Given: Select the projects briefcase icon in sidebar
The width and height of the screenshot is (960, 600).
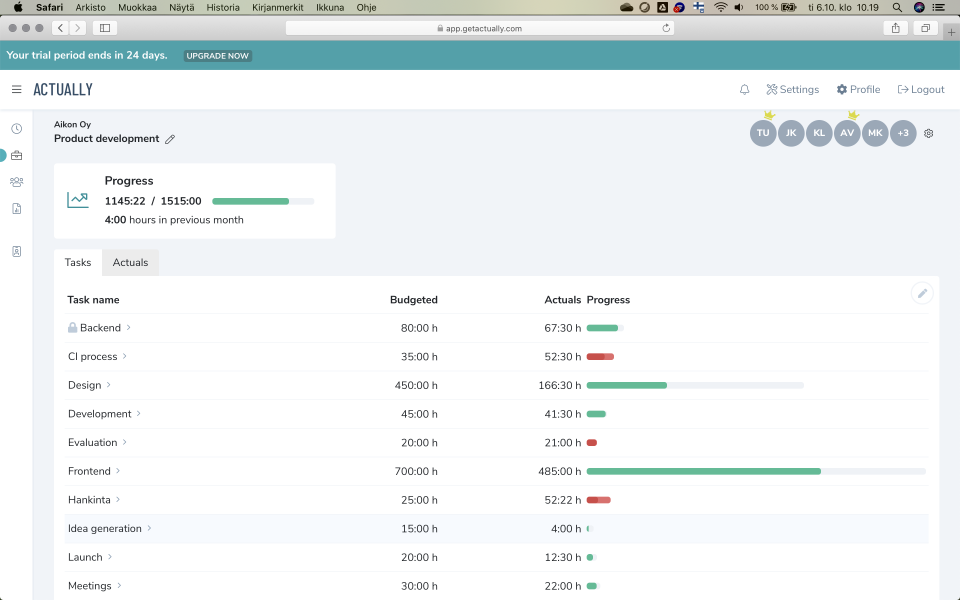Looking at the screenshot, I should click(x=15, y=155).
